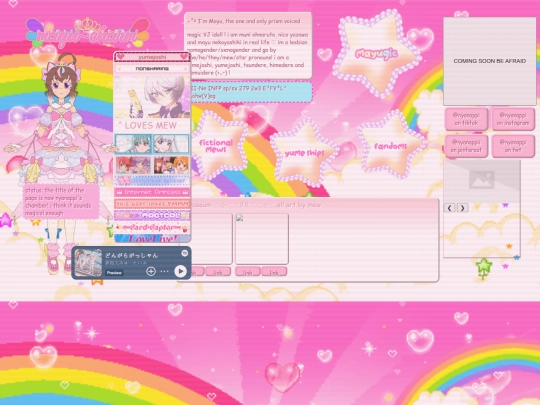Viewport: 540px width, 405px height.
Task: Visit @nyanappi on twt
Action: 513,146
